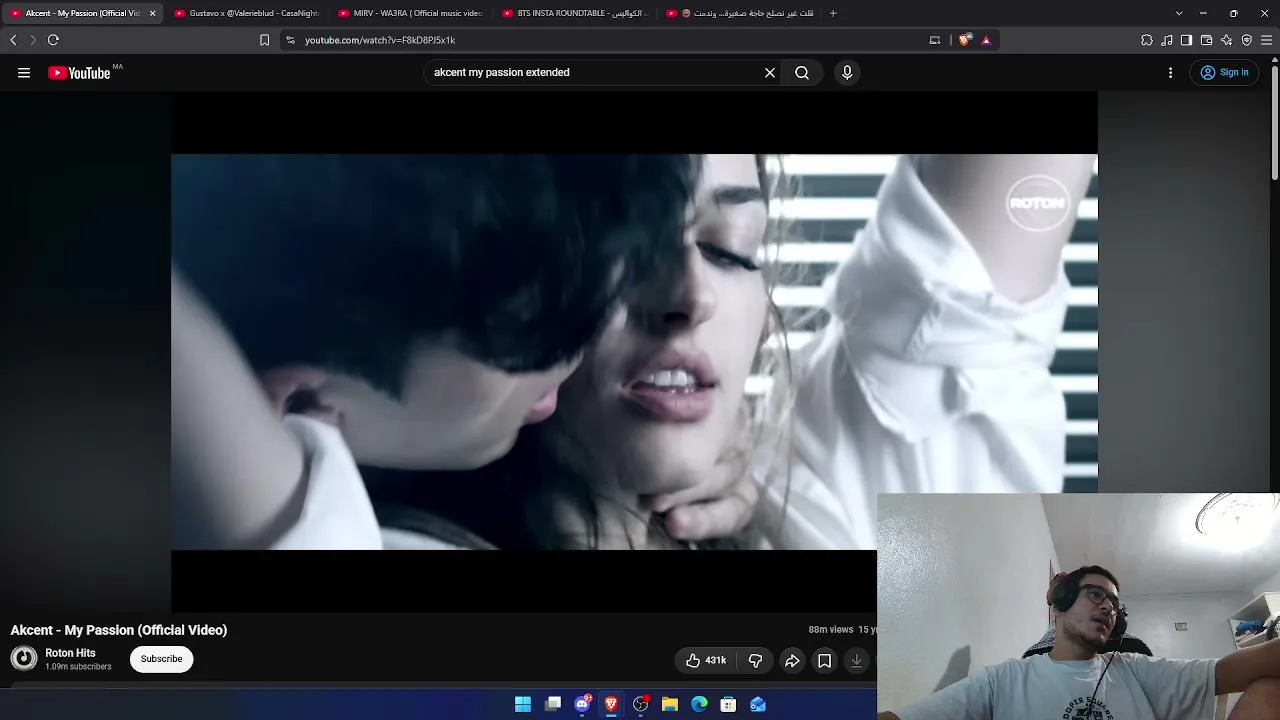Open Brave browser taskbar icon
1280x720 pixels.
point(611,704)
